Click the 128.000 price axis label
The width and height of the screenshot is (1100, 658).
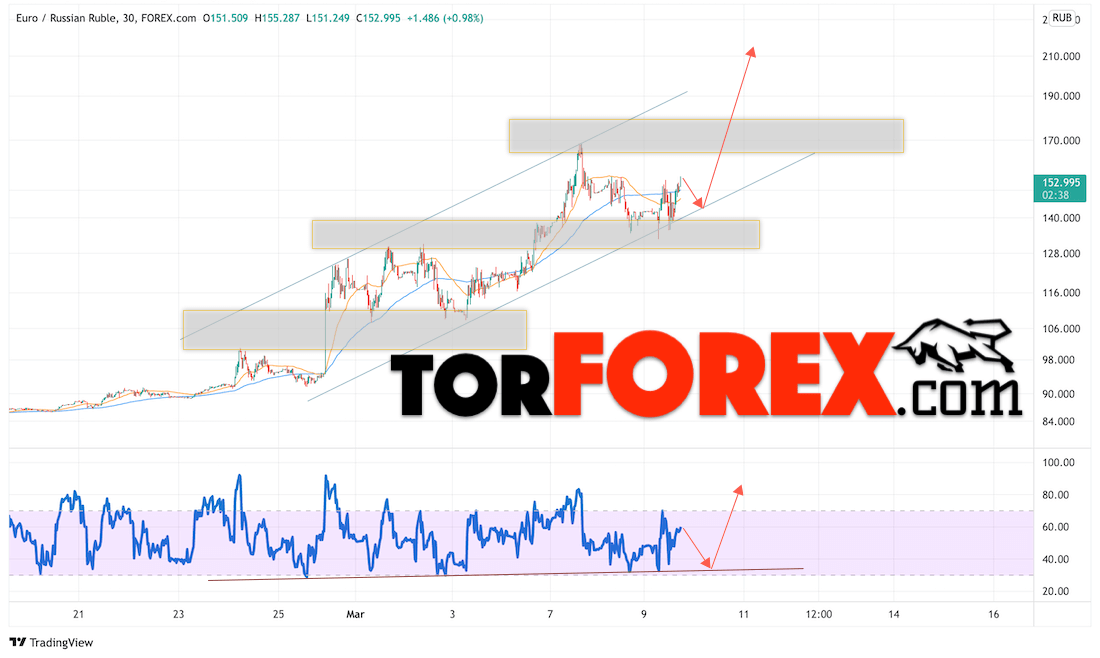tap(1061, 253)
